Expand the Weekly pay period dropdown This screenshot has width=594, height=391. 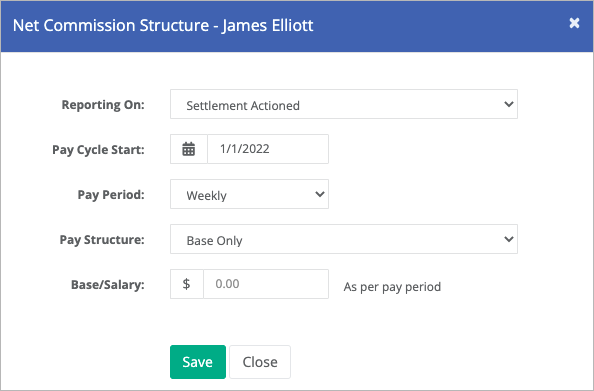click(x=249, y=194)
